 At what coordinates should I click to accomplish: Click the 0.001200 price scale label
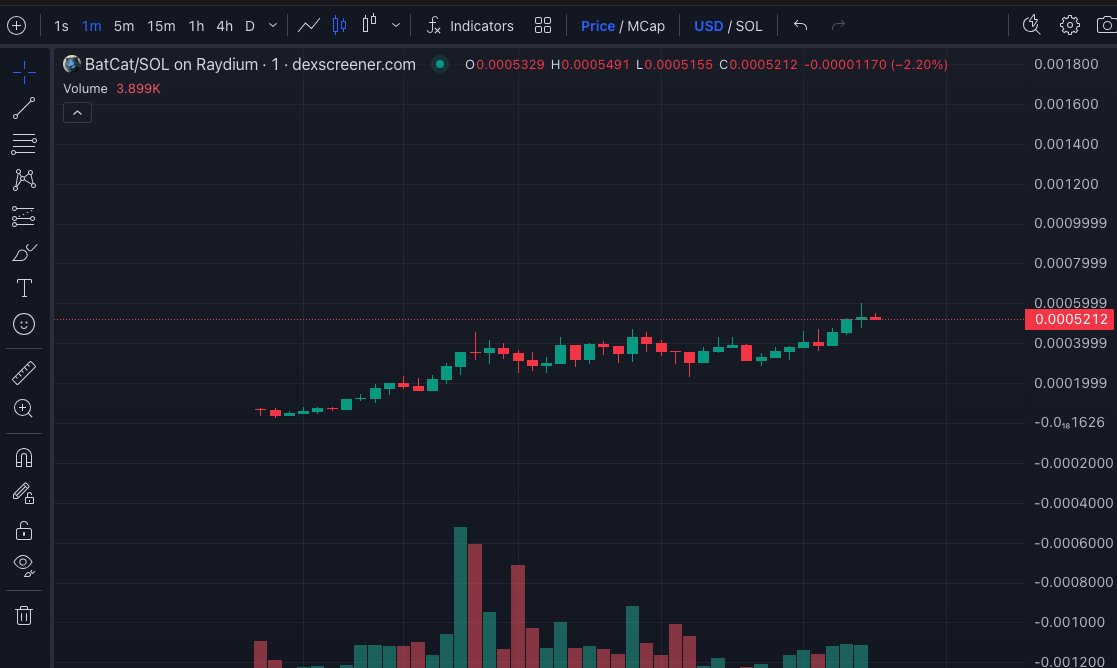click(x=1066, y=184)
